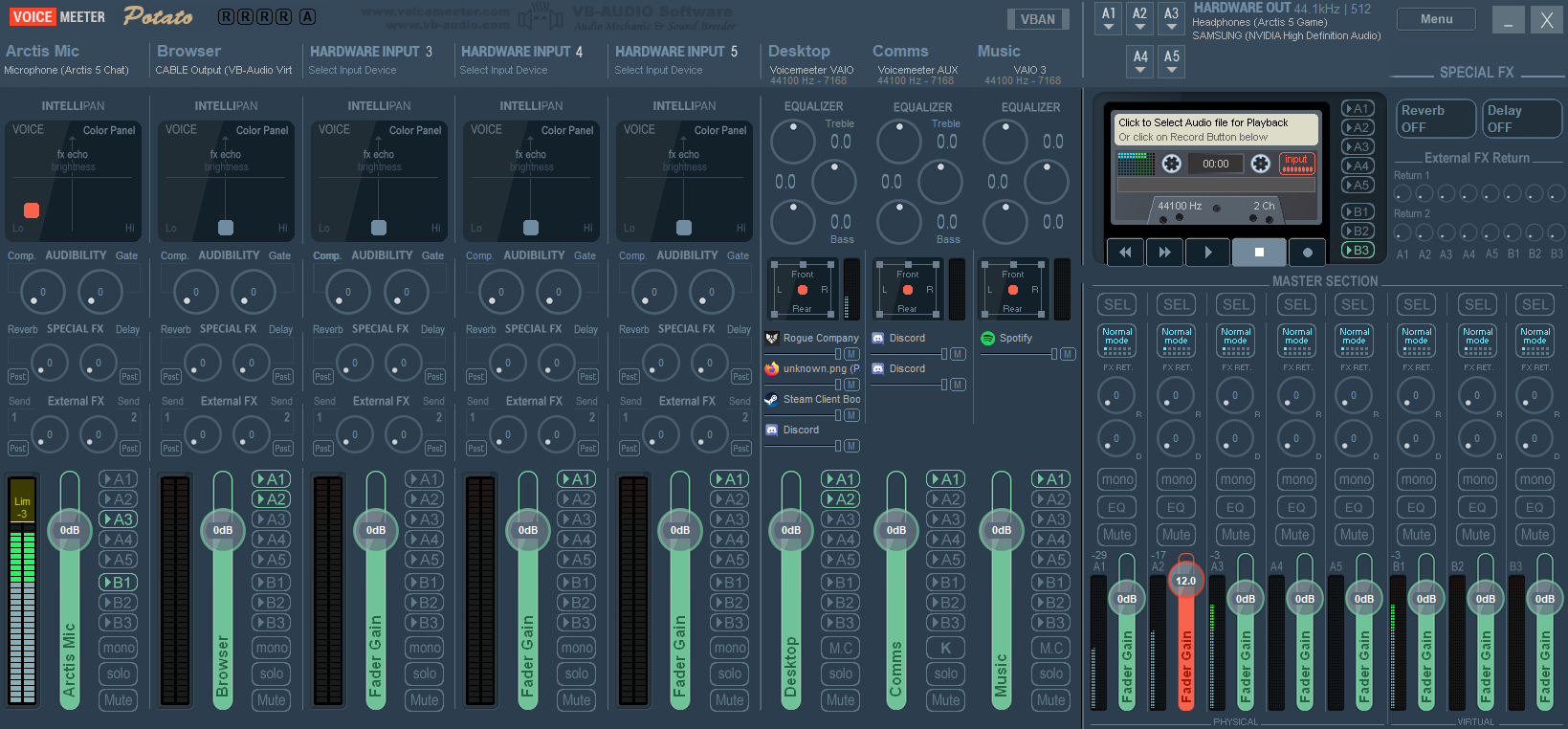Select input device for Hardware Input 3
Image resolution: width=1568 pixels, height=729 pixels.
[x=352, y=70]
